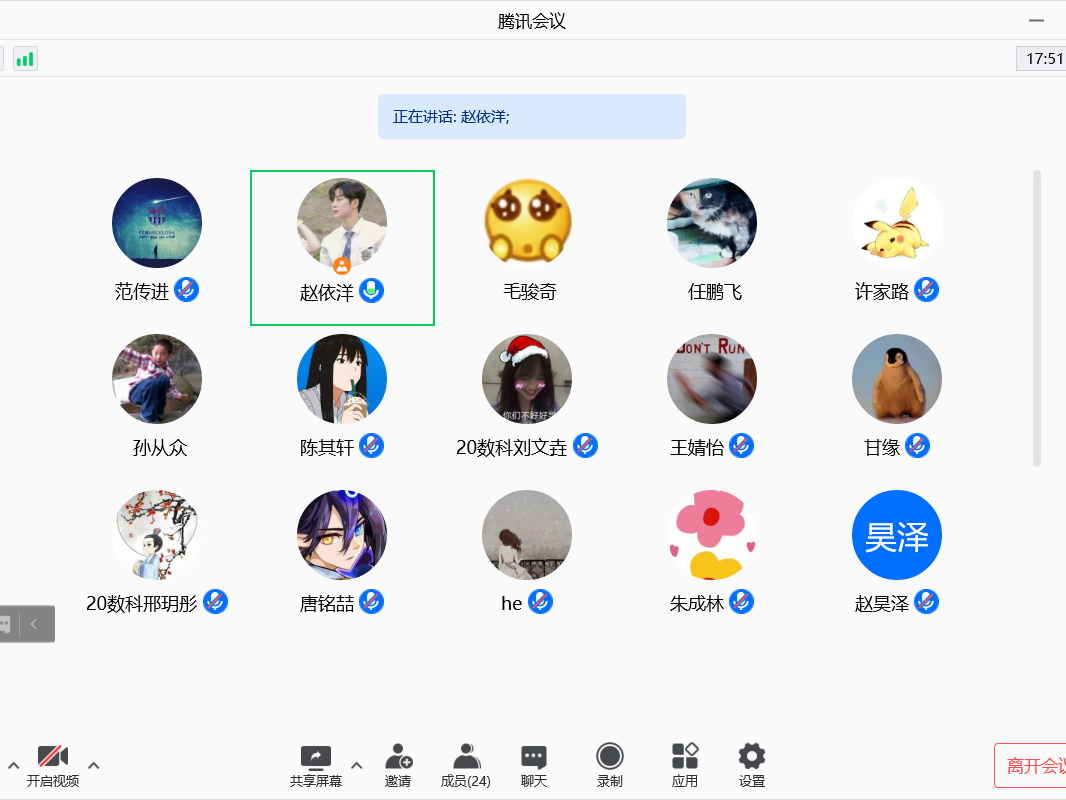
Task: Expand the arrow right of 开启视频
Action: coord(94,766)
